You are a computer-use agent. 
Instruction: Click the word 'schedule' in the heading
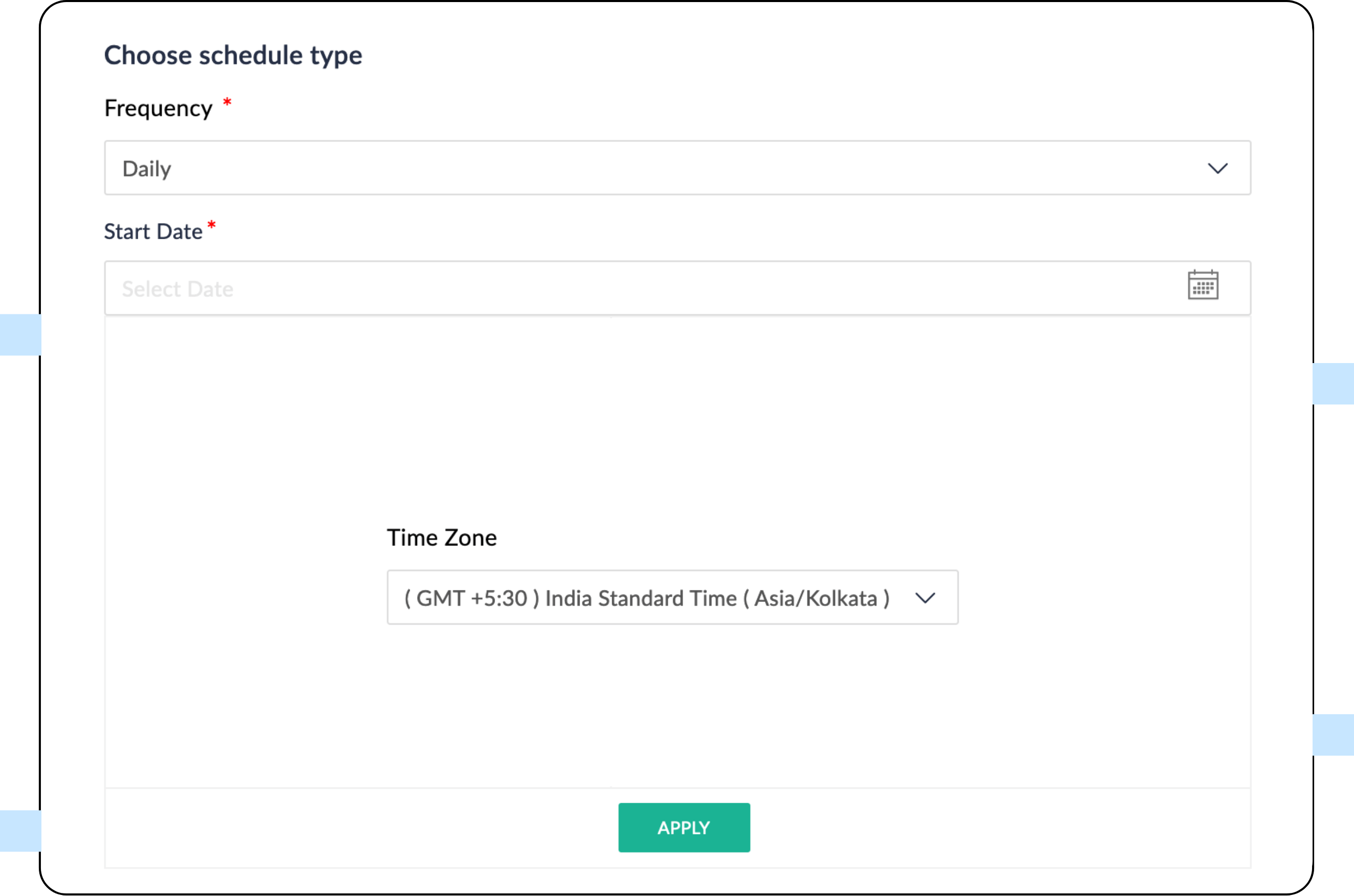click(x=251, y=55)
